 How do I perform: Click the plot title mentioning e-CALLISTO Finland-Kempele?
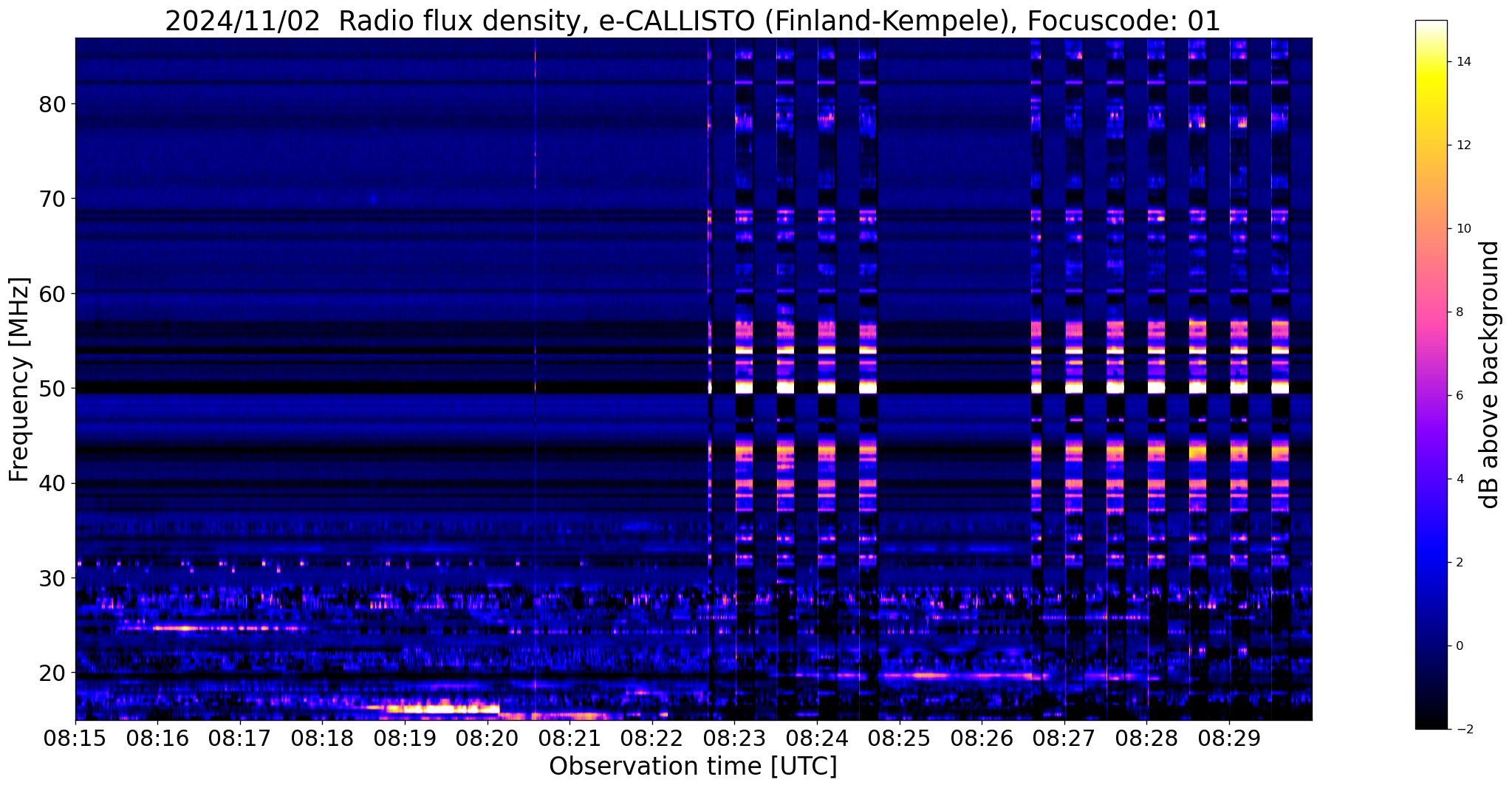692,21
